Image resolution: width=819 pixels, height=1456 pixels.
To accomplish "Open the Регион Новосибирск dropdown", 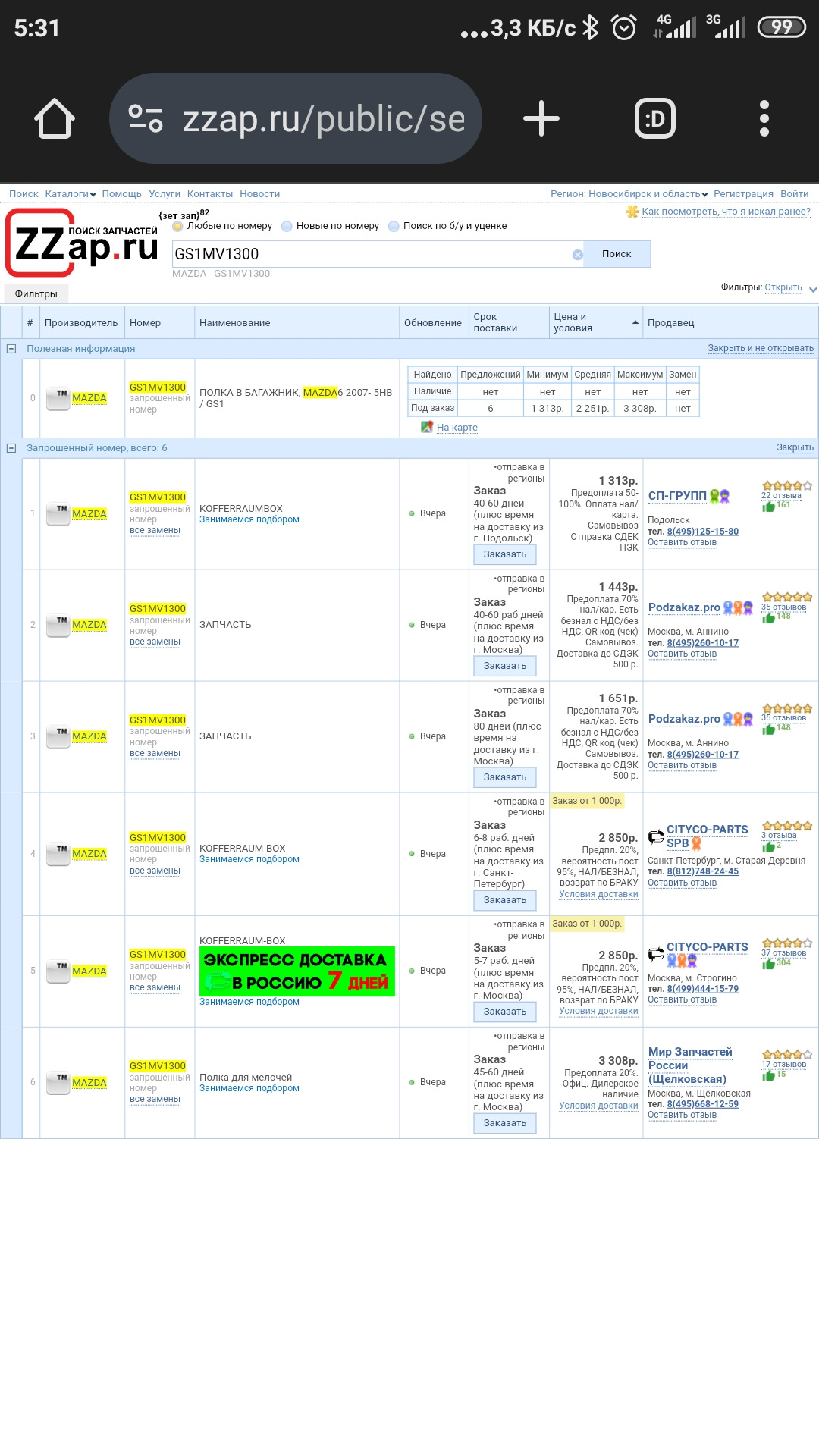I will pyautogui.click(x=629, y=194).
